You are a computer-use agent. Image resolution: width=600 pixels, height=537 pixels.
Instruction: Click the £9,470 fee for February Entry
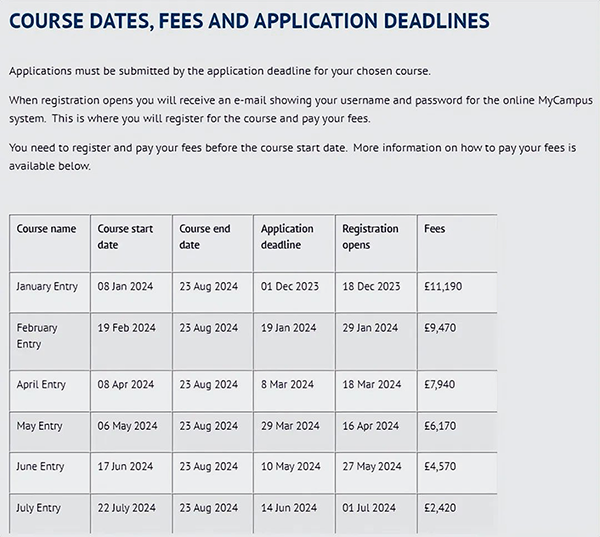tap(441, 327)
